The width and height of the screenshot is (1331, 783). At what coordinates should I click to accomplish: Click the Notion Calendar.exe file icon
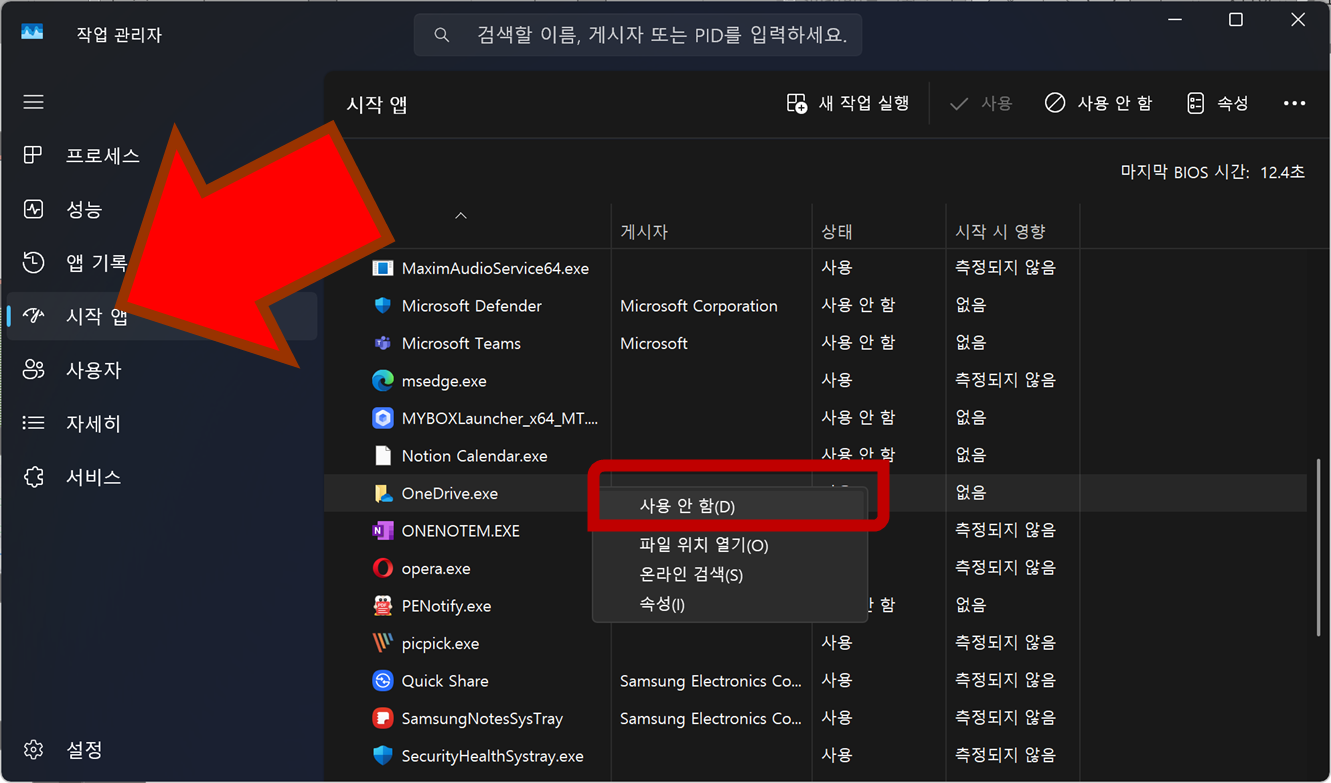click(383, 456)
